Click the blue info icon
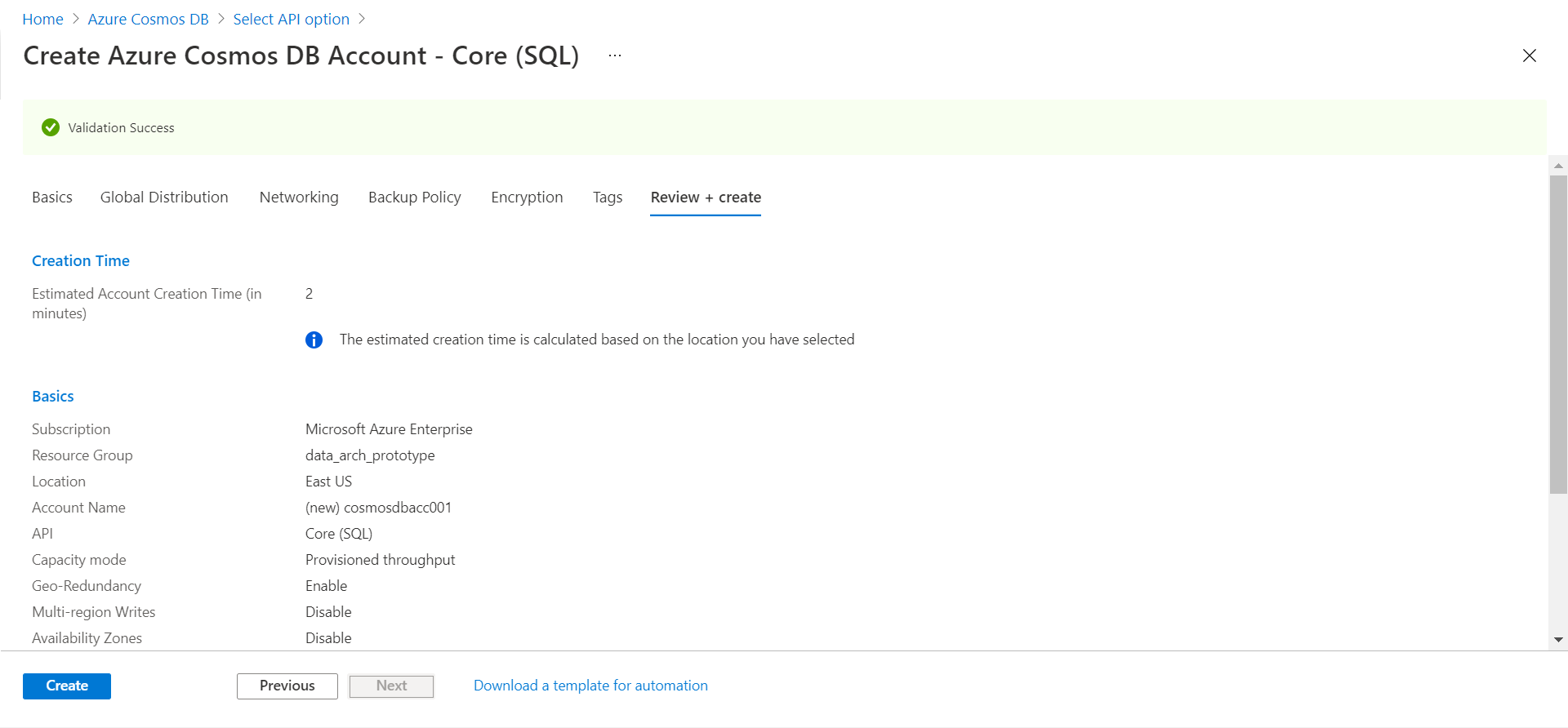Image resolution: width=1568 pixels, height=728 pixels. click(314, 340)
